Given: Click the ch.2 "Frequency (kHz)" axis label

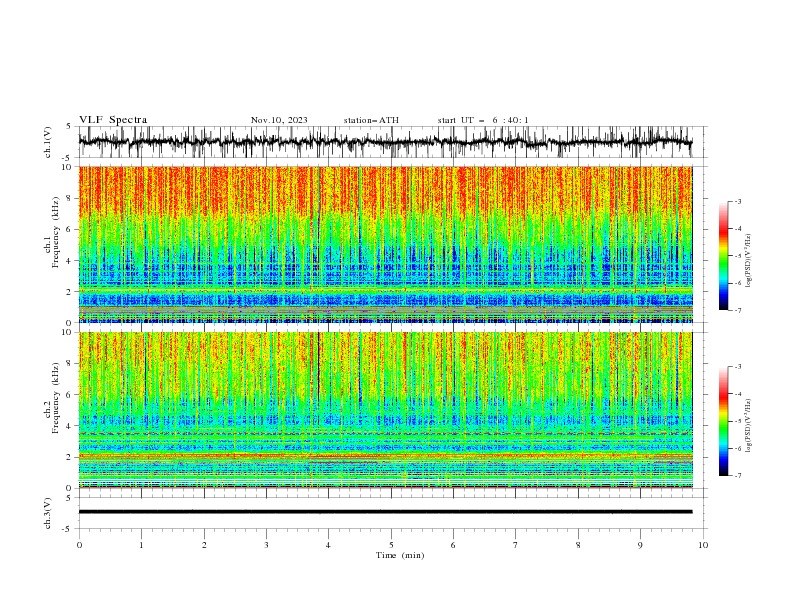Looking at the screenshot, I should click(x=56, y=398).
